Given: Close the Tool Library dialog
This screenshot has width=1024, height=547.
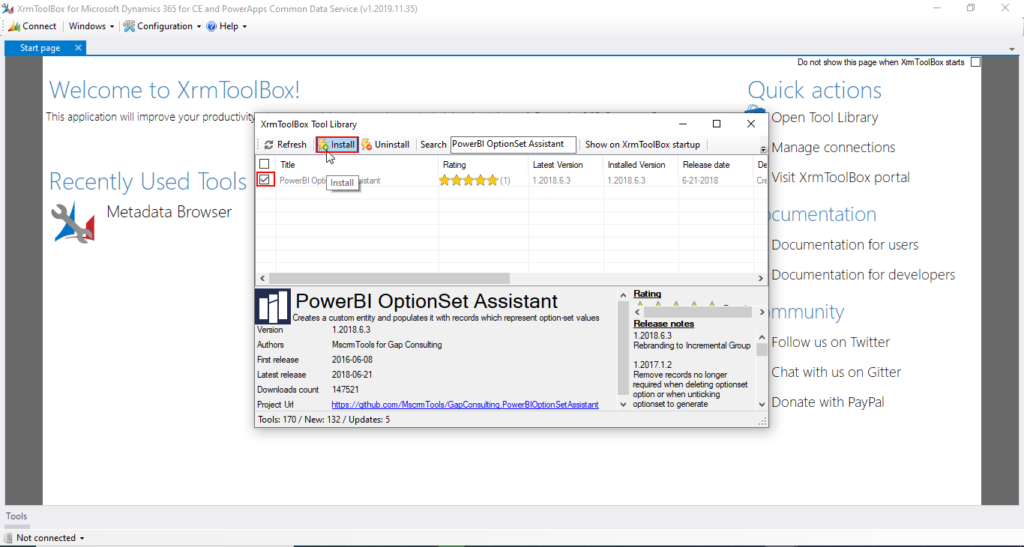Looking at the screenshot, I should pyautogui.click(x=750, y=124).
